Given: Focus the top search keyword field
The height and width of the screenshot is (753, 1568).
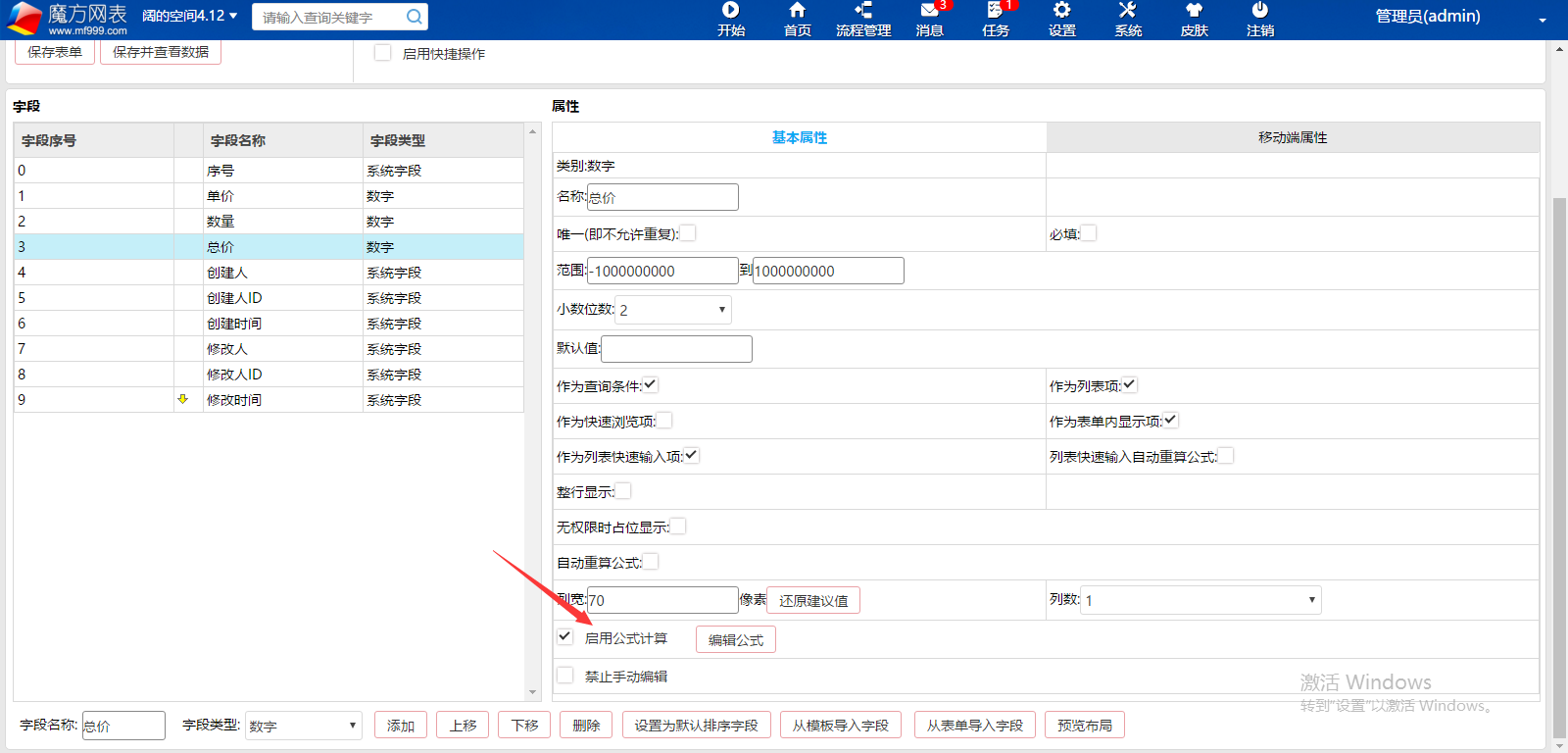Looking at the screenshot, I should click(x=328, y=17).
